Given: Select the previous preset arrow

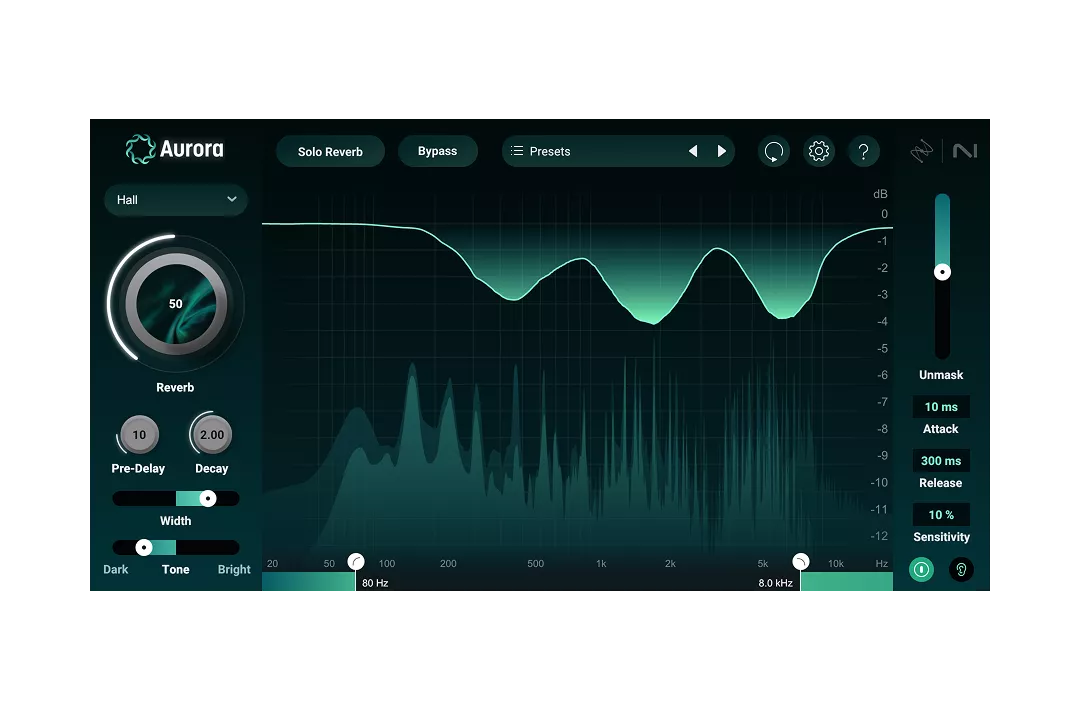Looking at the screenshot, I should (693, 152).
